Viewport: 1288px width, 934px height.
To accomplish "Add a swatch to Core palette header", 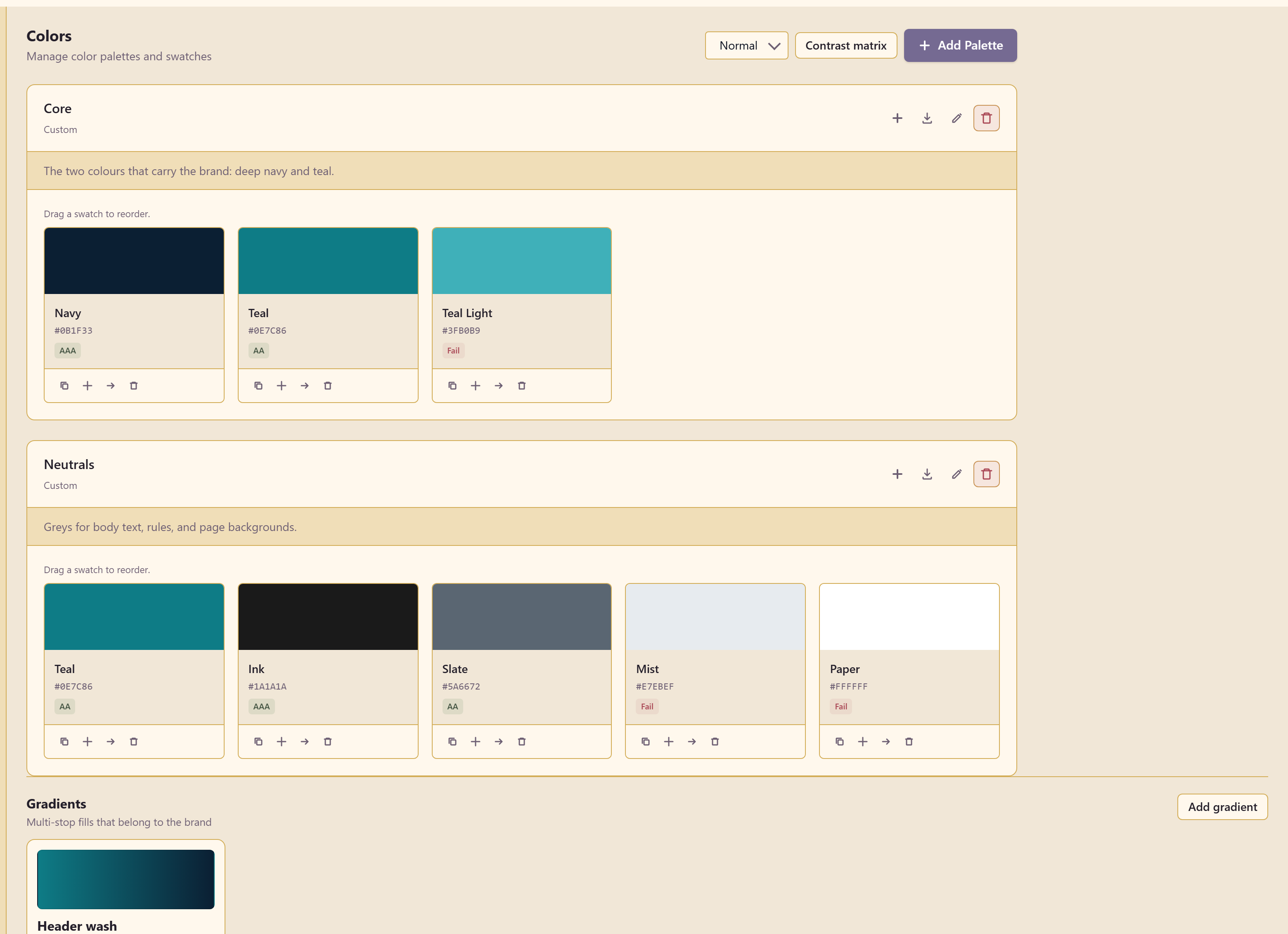I will pyautogui.click(x=897, y=118).
